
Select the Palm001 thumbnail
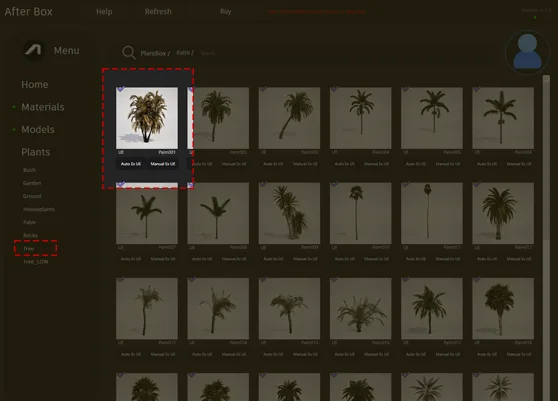coord(147,118)
